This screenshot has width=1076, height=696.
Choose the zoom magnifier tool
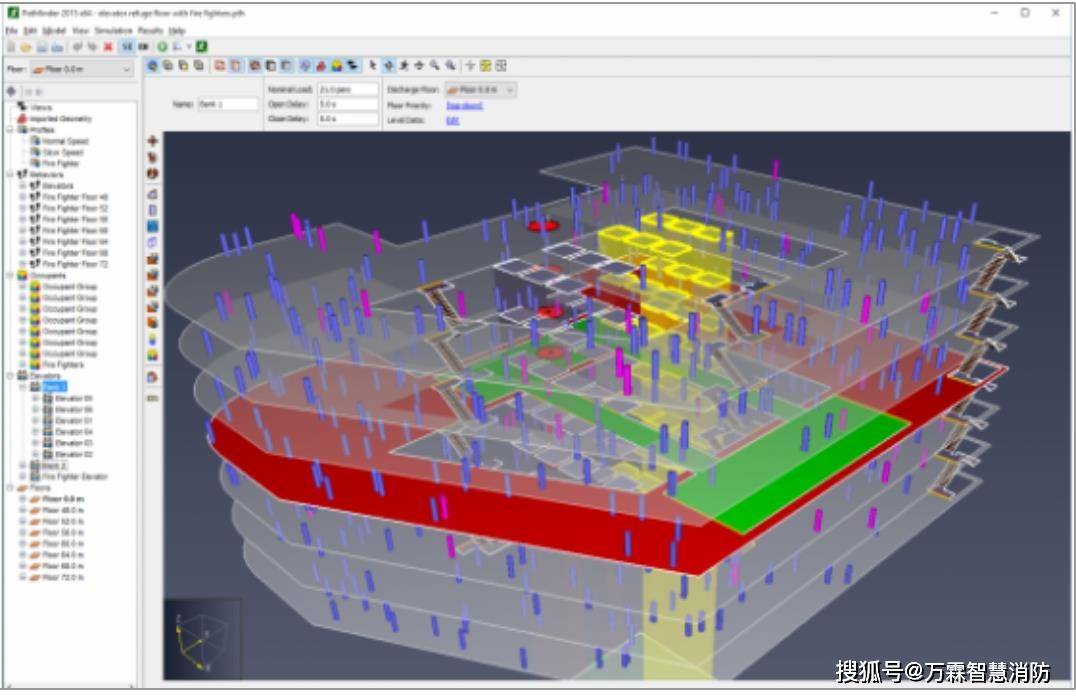click(x=435, y=66)
